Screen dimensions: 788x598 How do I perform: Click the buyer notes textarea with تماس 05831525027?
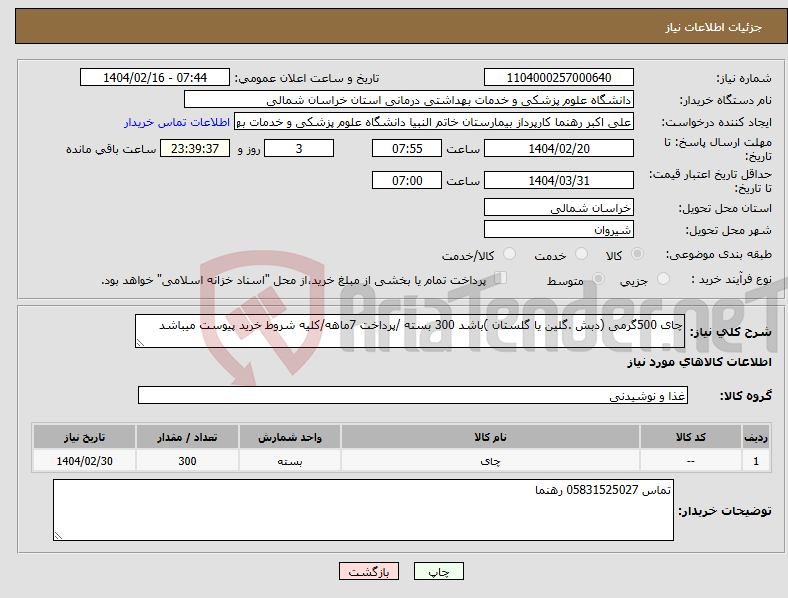pos(363,510)
